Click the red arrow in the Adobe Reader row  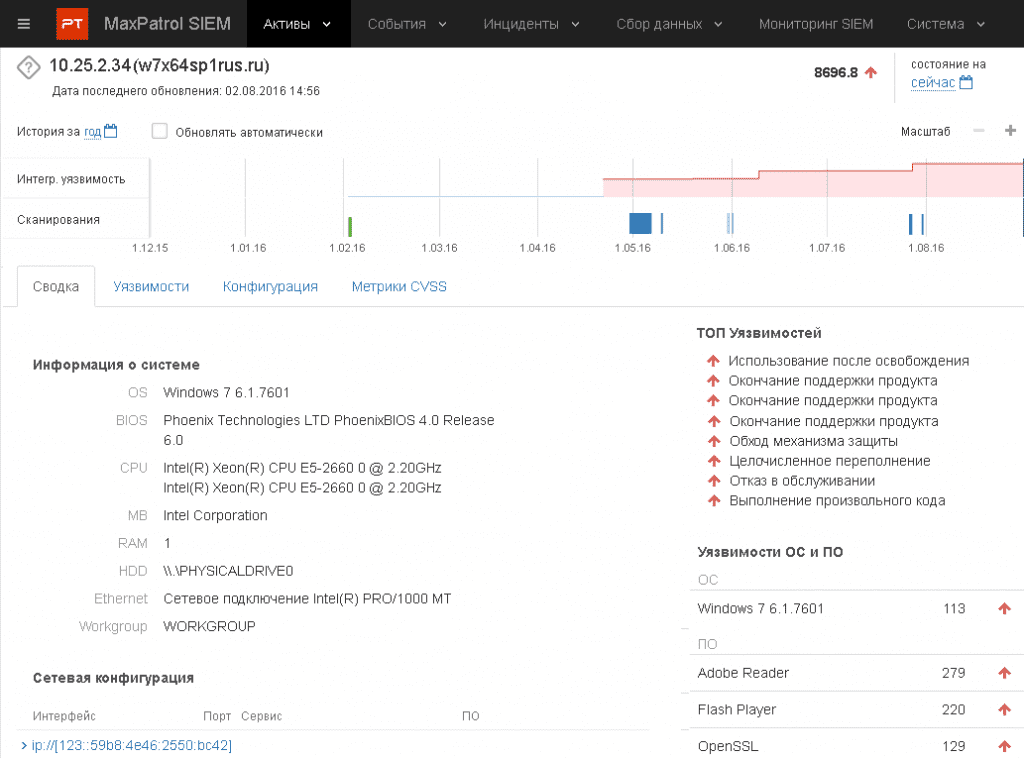1004,672
